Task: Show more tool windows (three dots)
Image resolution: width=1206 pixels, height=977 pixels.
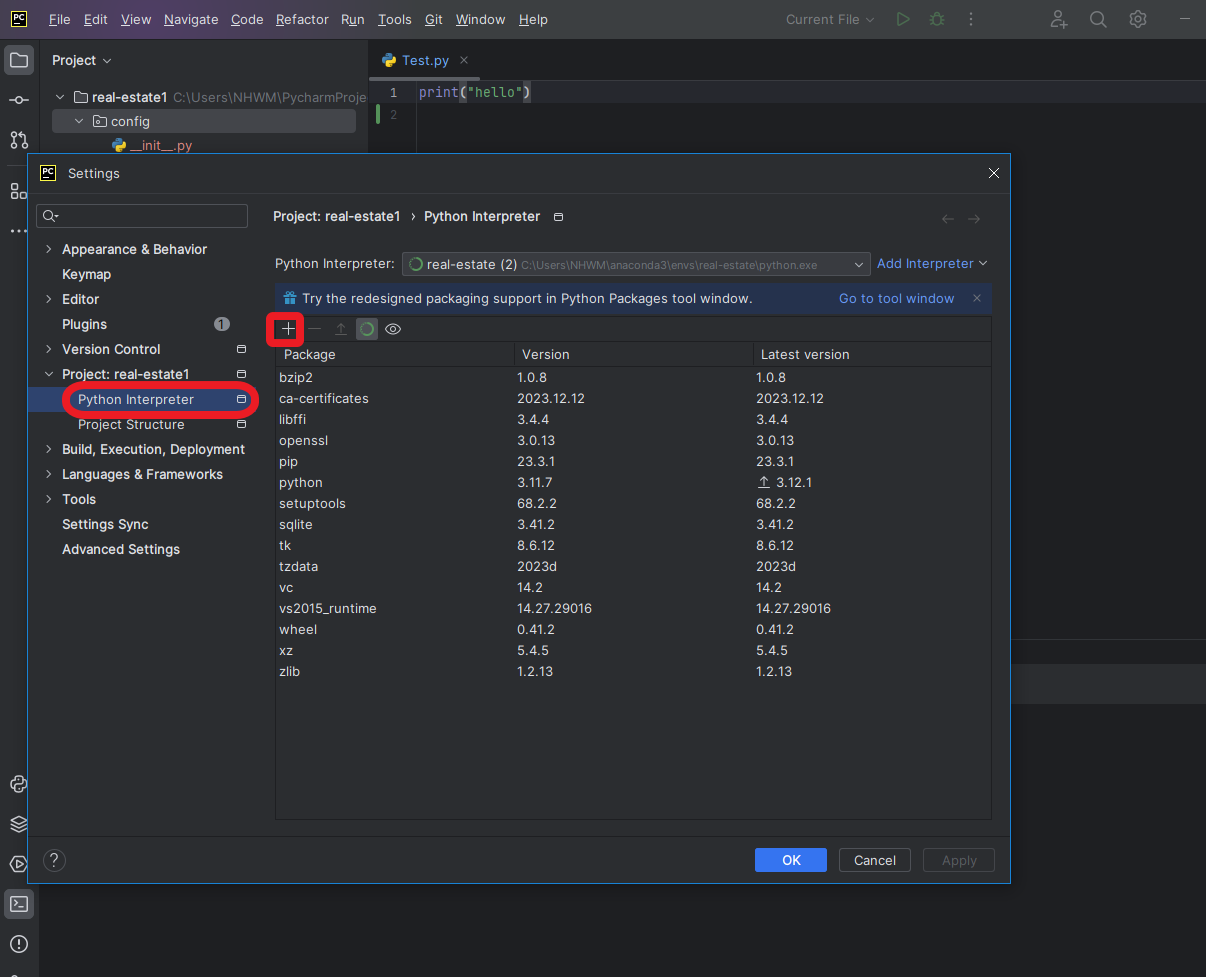Action: [x=17, y=231]
